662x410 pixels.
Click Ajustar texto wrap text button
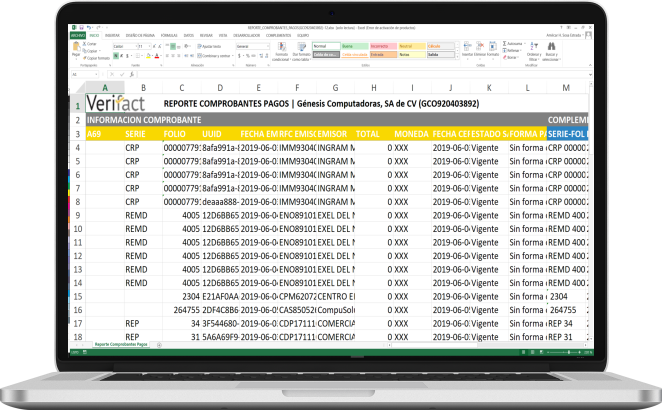click(x=209, y=46)
